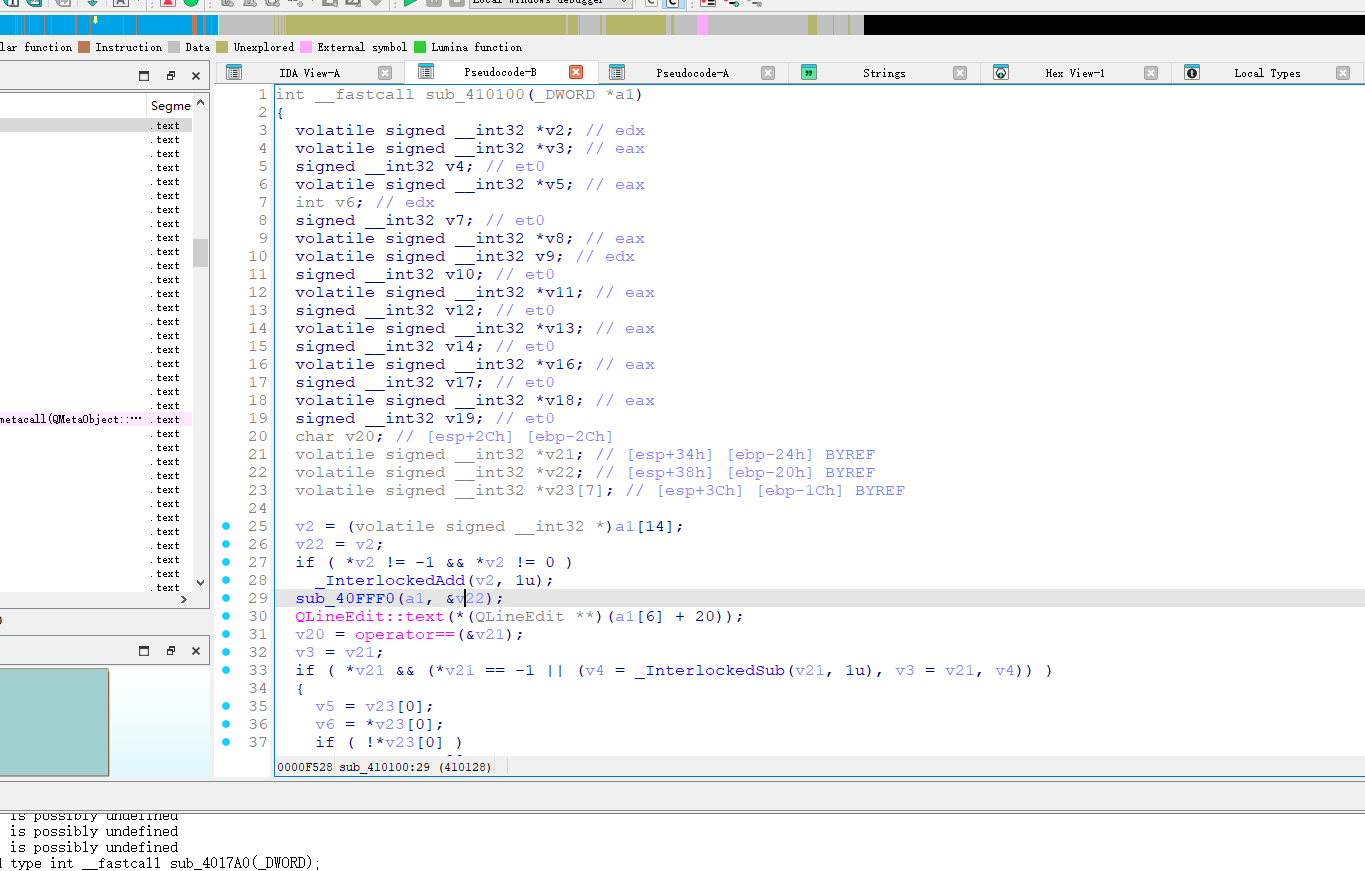The height and width of the screenshot is (871, 1365).
Task: Show the Local Types tab
Action: coord(1267,73)
